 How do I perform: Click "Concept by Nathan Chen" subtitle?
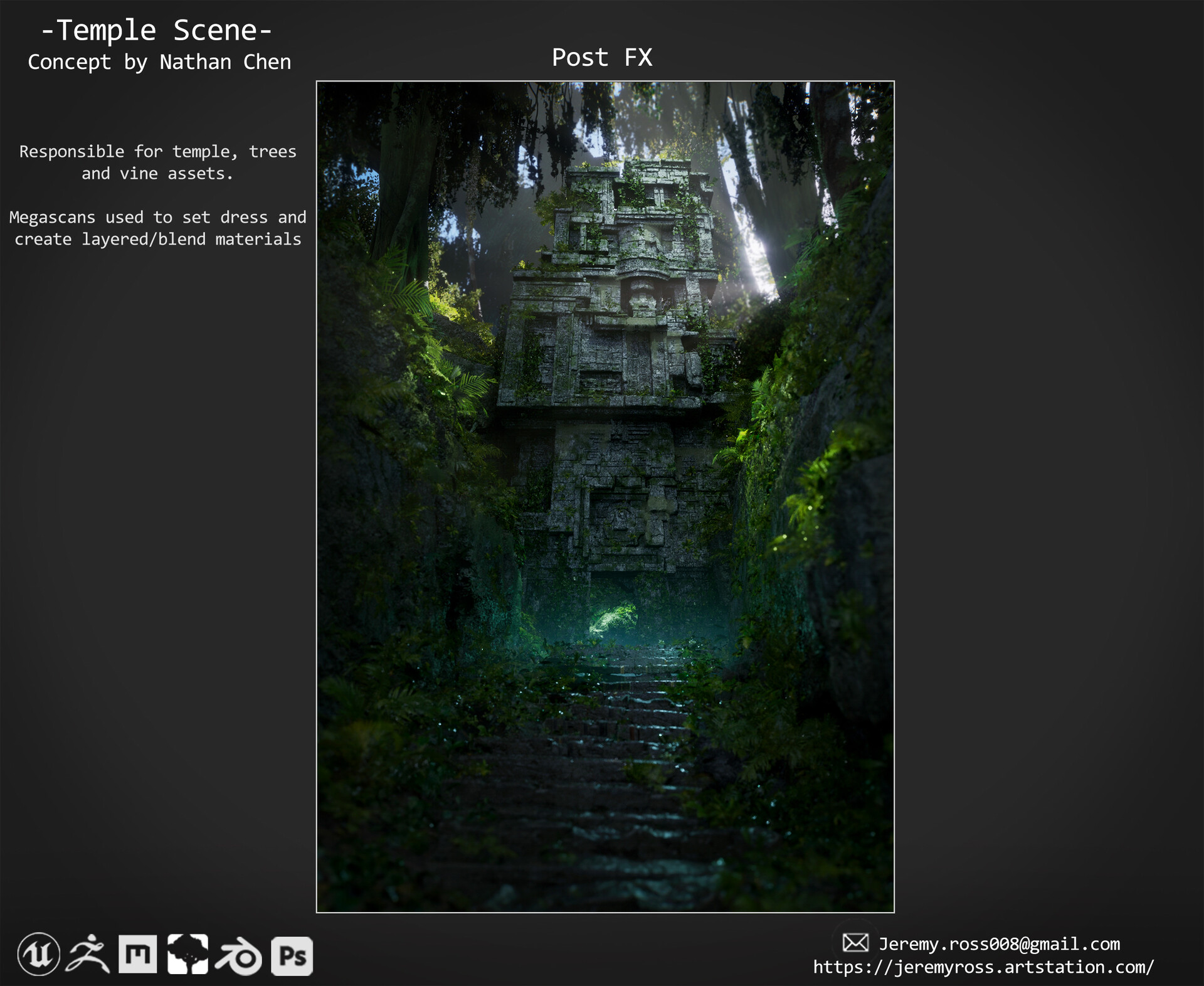pyautogui.click(x=159, y=62)
